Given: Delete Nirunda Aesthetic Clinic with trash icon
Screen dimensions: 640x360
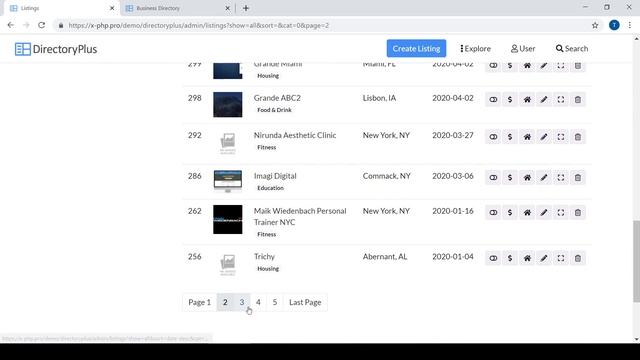Looking at the screenshot, I should [x=578, y=137].
